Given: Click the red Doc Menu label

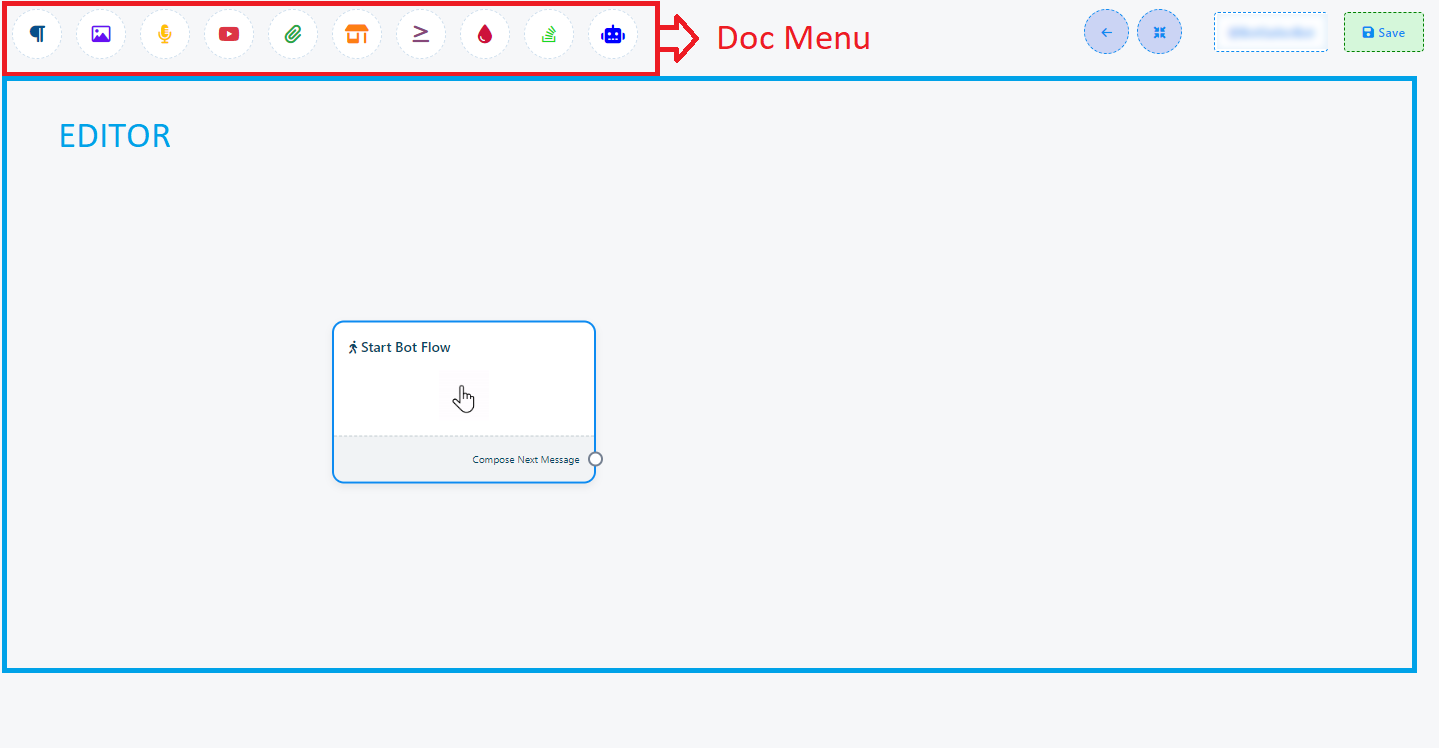Looking at the screenshot, I should pos(793,38).
